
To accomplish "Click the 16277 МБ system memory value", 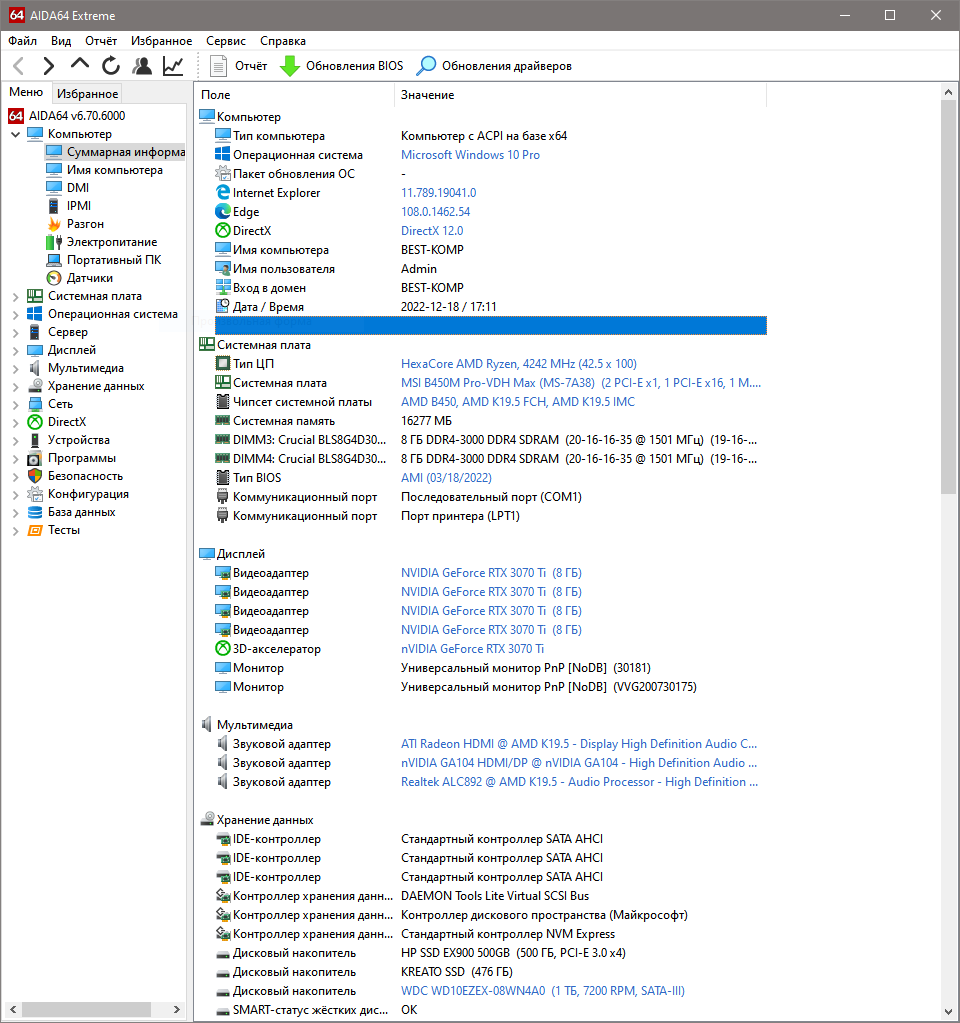I will pyautogui.click(x=426, y=421).
